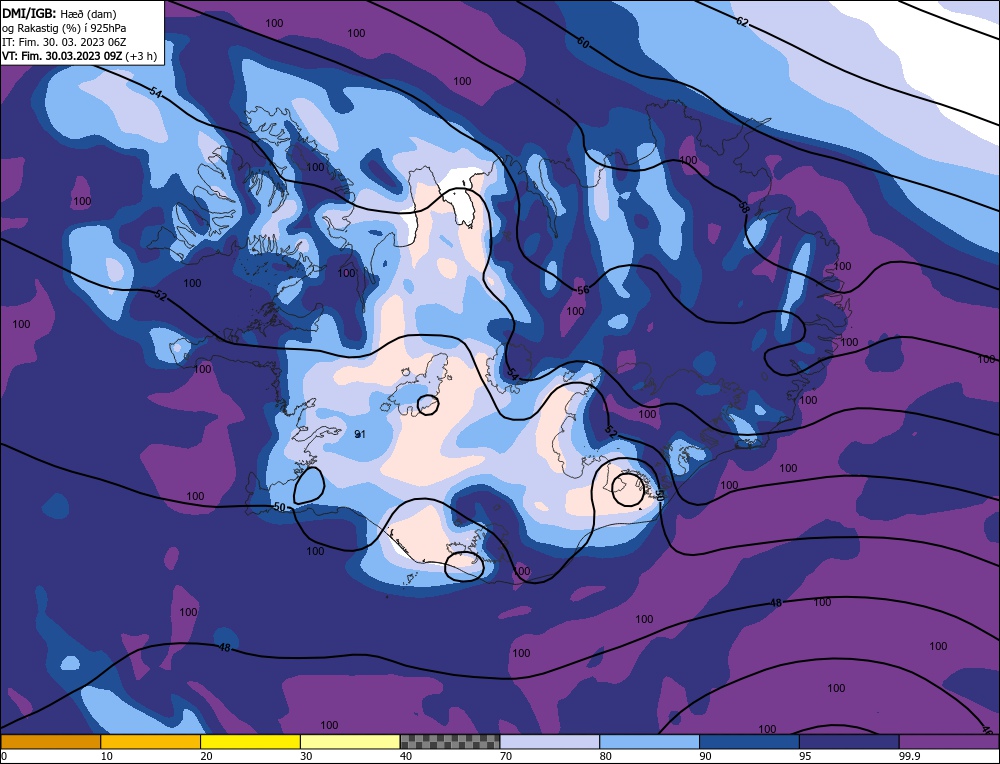Screen dimensions: 1000x764
Task: Click the dark navy 95–99.9 legend swatch
Action: pos(849,742)
